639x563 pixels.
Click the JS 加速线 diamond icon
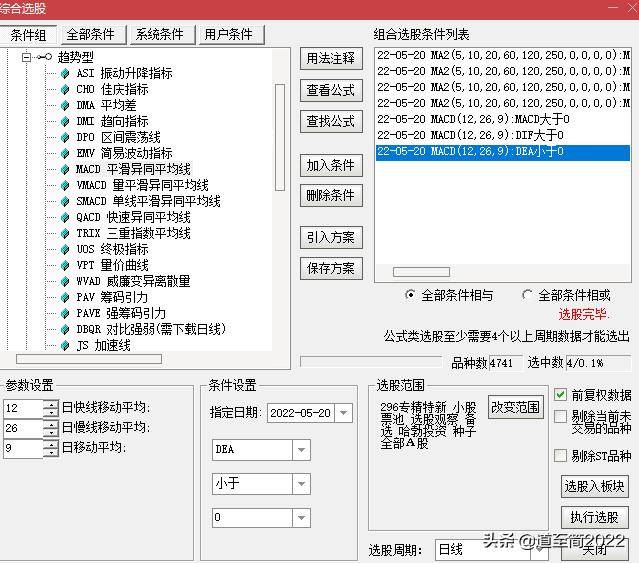point(65,345)
